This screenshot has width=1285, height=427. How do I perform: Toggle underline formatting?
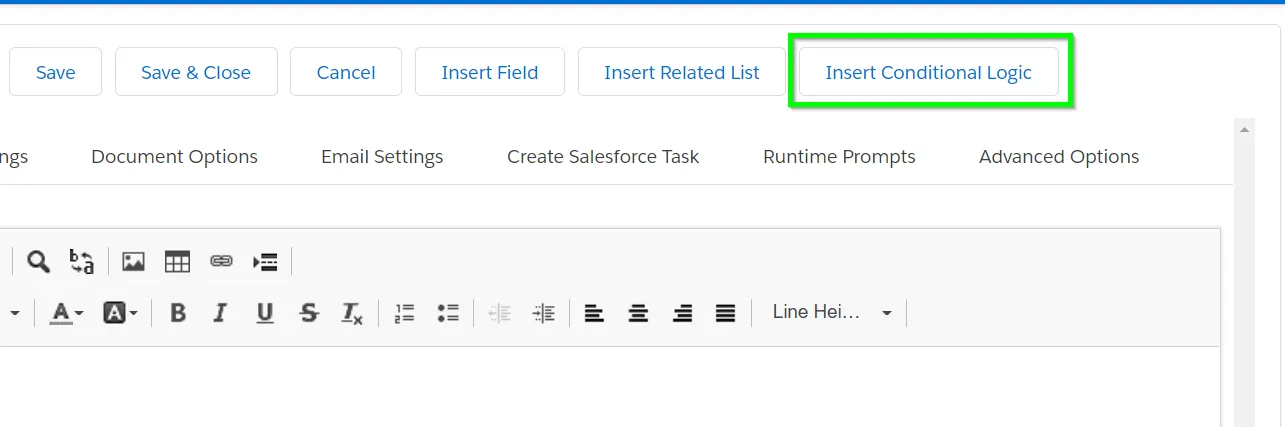[x=264, y=313]
